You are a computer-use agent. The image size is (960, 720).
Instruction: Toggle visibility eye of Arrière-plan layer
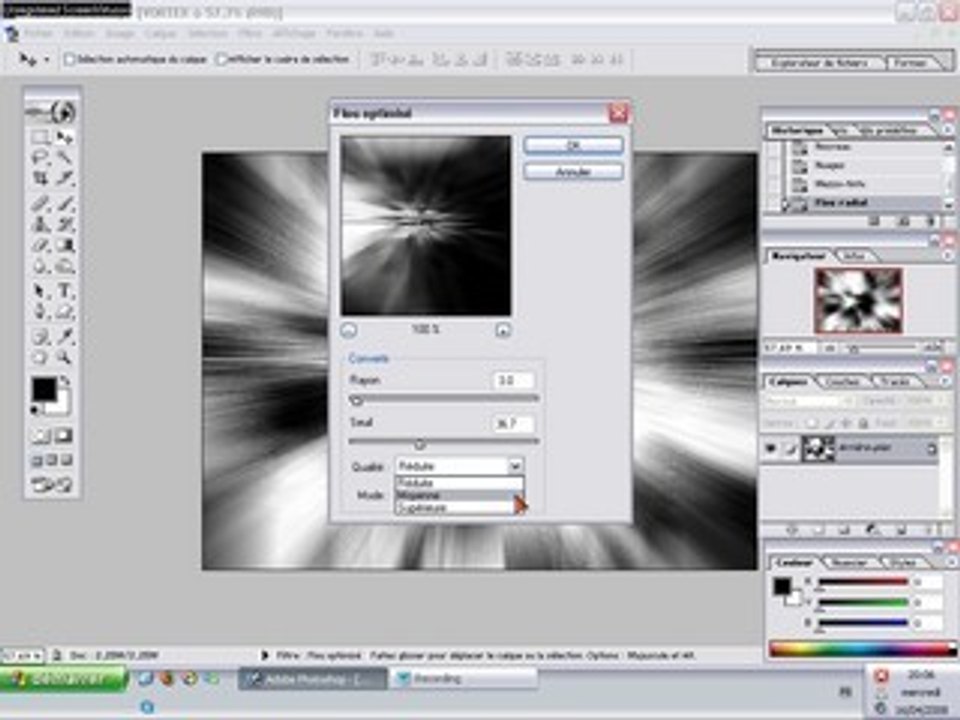pos(770,449)
